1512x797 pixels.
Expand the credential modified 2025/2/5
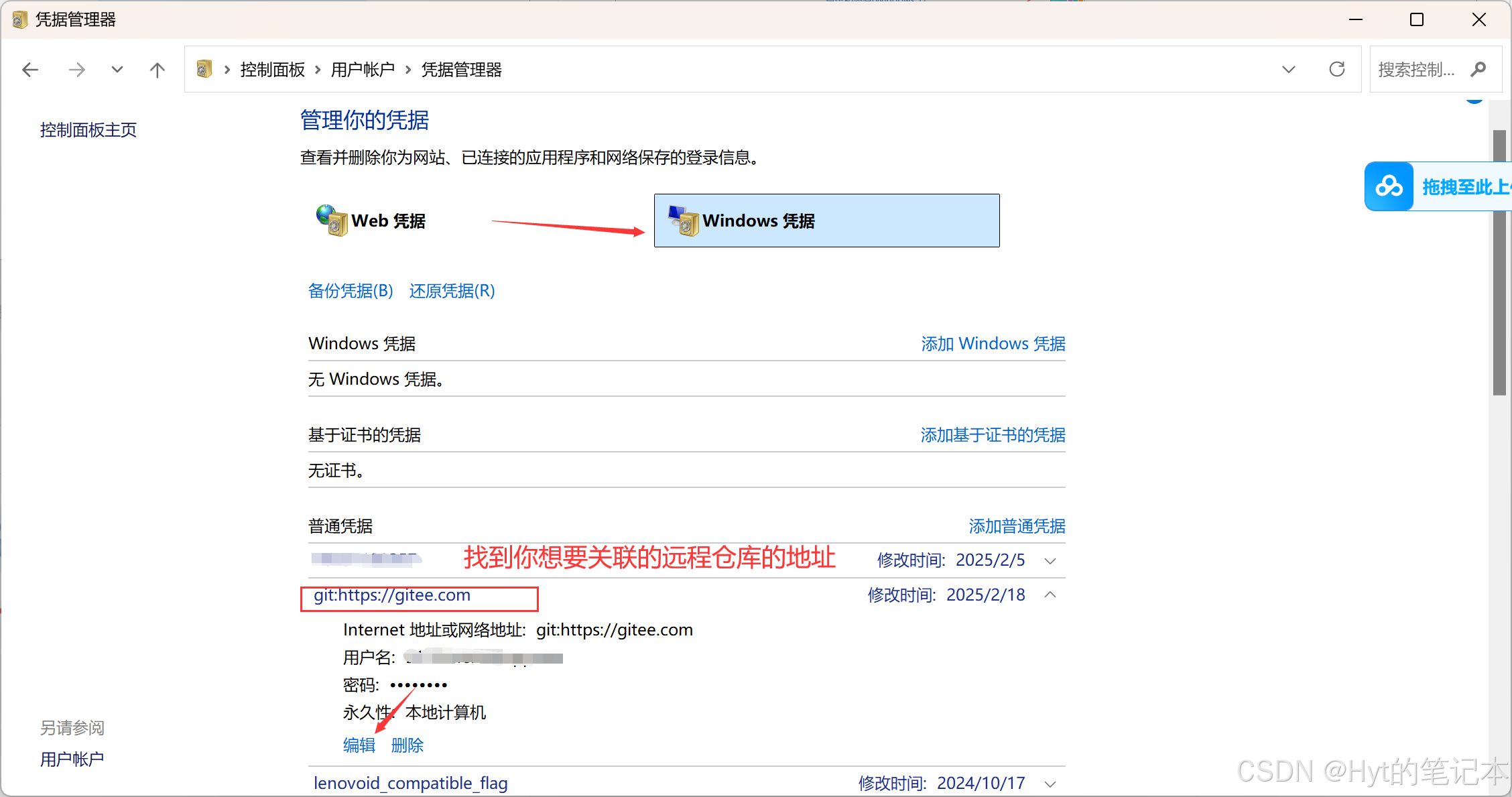point(1050,560)
